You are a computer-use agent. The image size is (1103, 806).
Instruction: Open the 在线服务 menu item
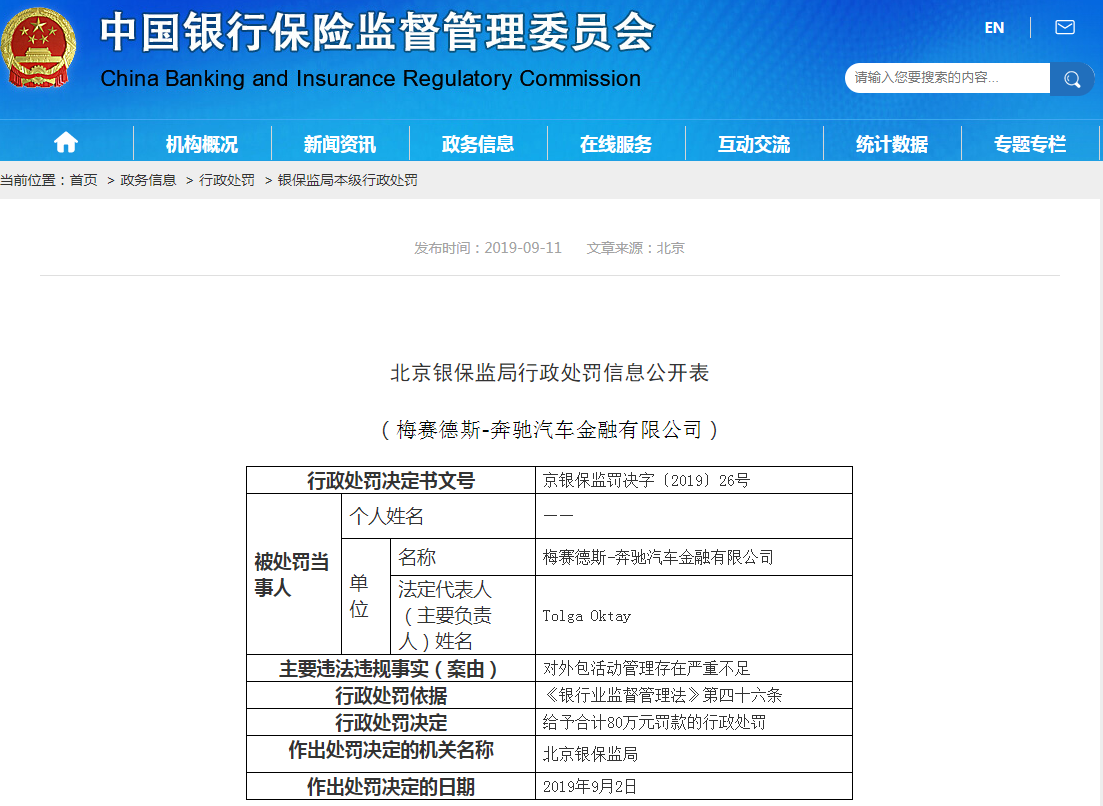616,144
